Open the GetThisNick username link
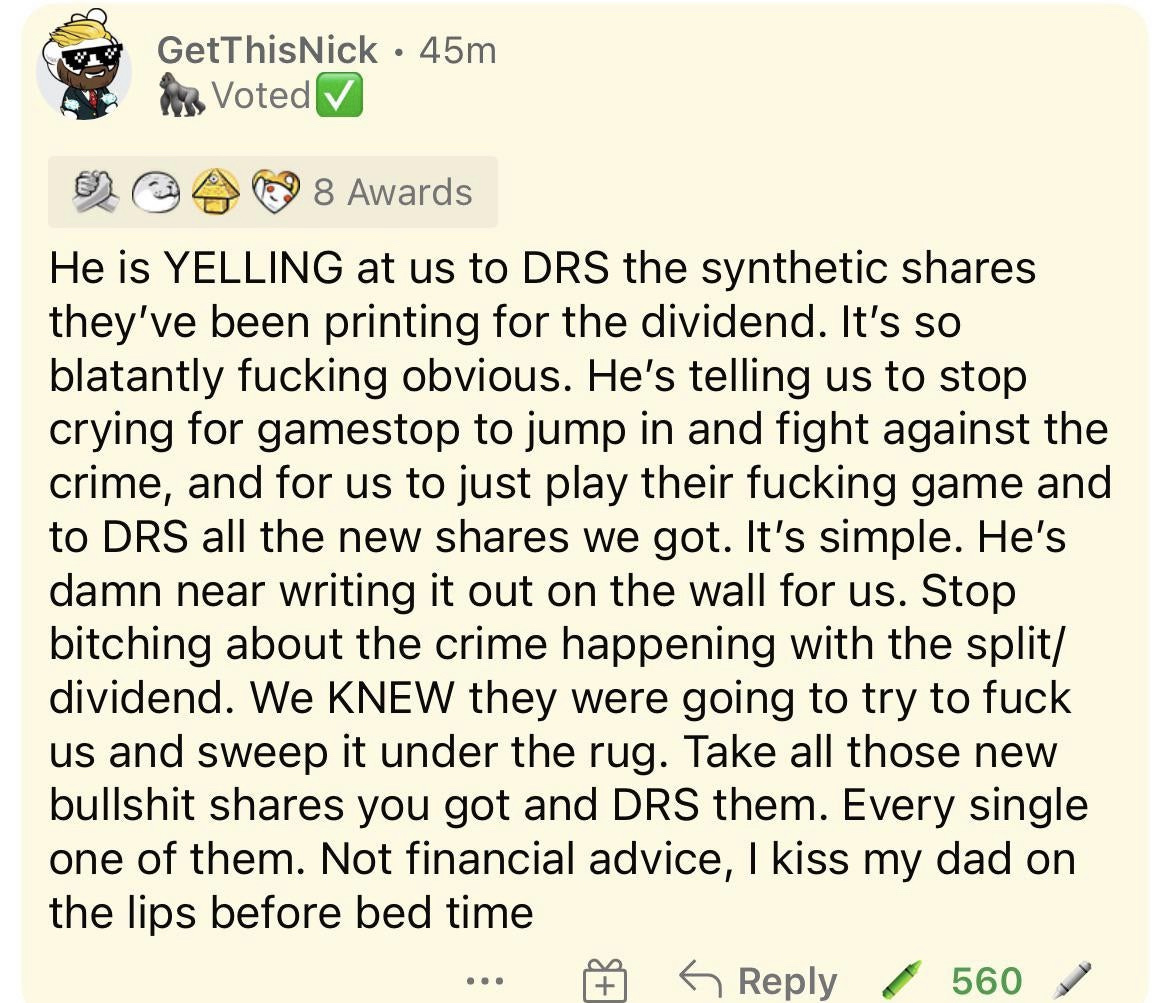The width and height of the screenshot is (1170, 1003). [x=267, y=51]
